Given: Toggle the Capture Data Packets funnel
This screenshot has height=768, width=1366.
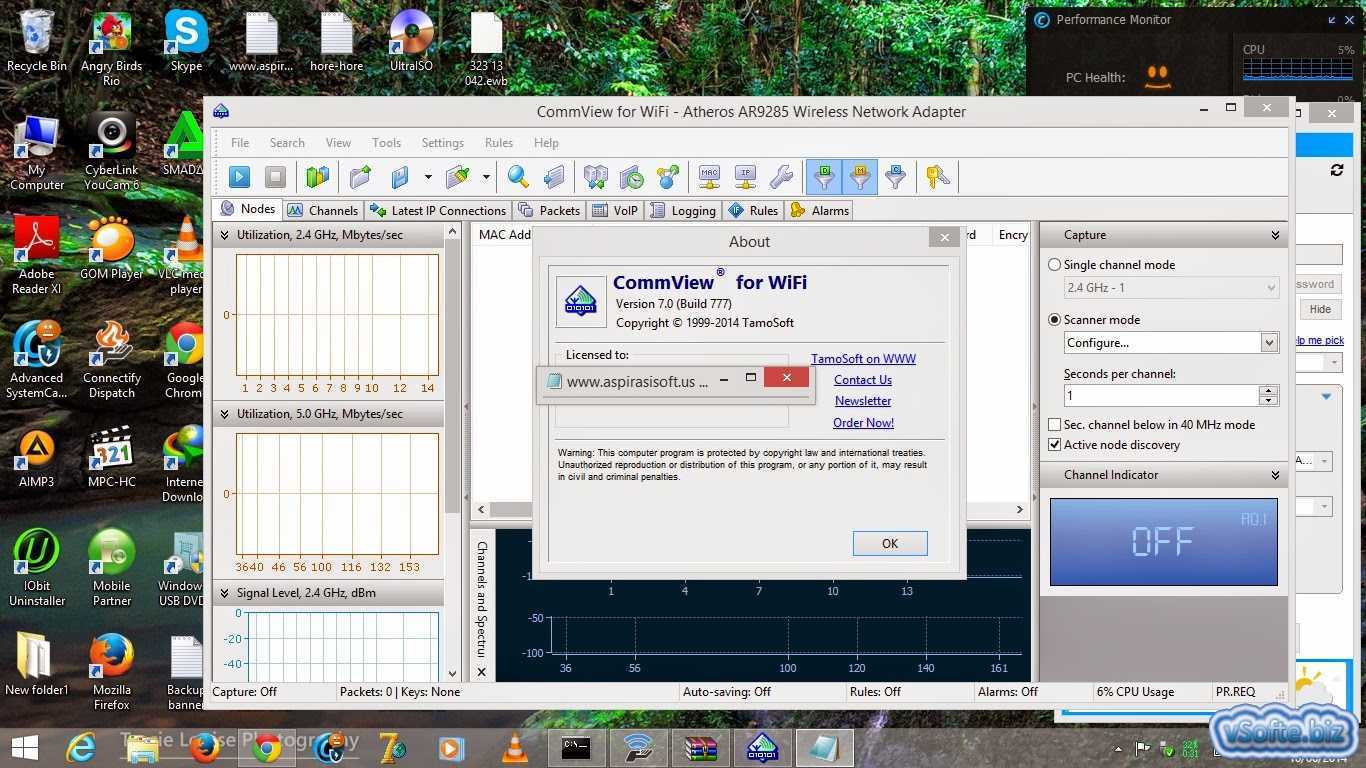Looking at the screenshot, I should tap(824, 177).
